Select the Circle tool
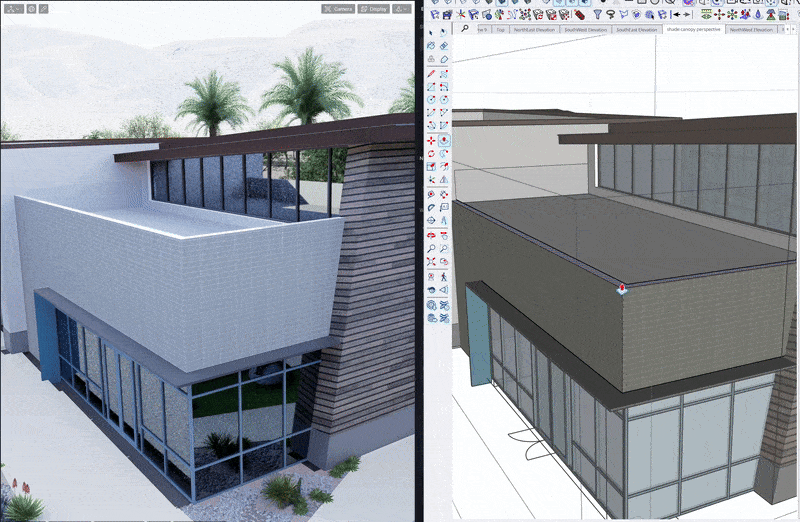Screen dimensions: 800x522 coord(431,100)
